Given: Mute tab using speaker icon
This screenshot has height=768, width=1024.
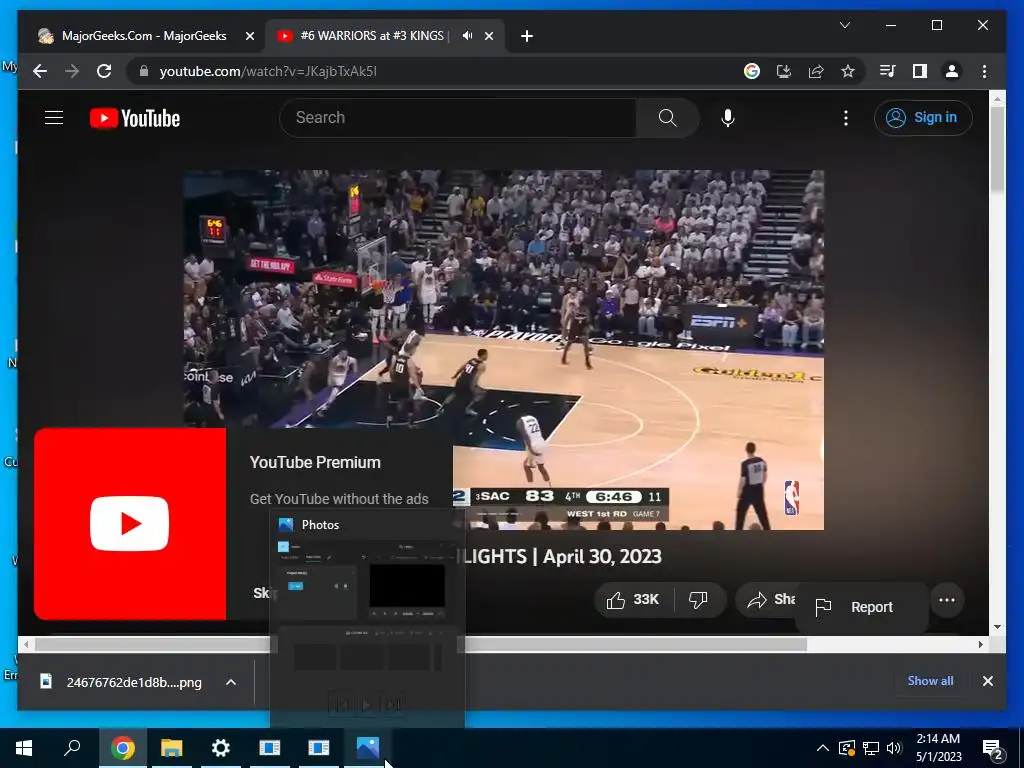Looking at the screenshot, I should pos(467,36).
